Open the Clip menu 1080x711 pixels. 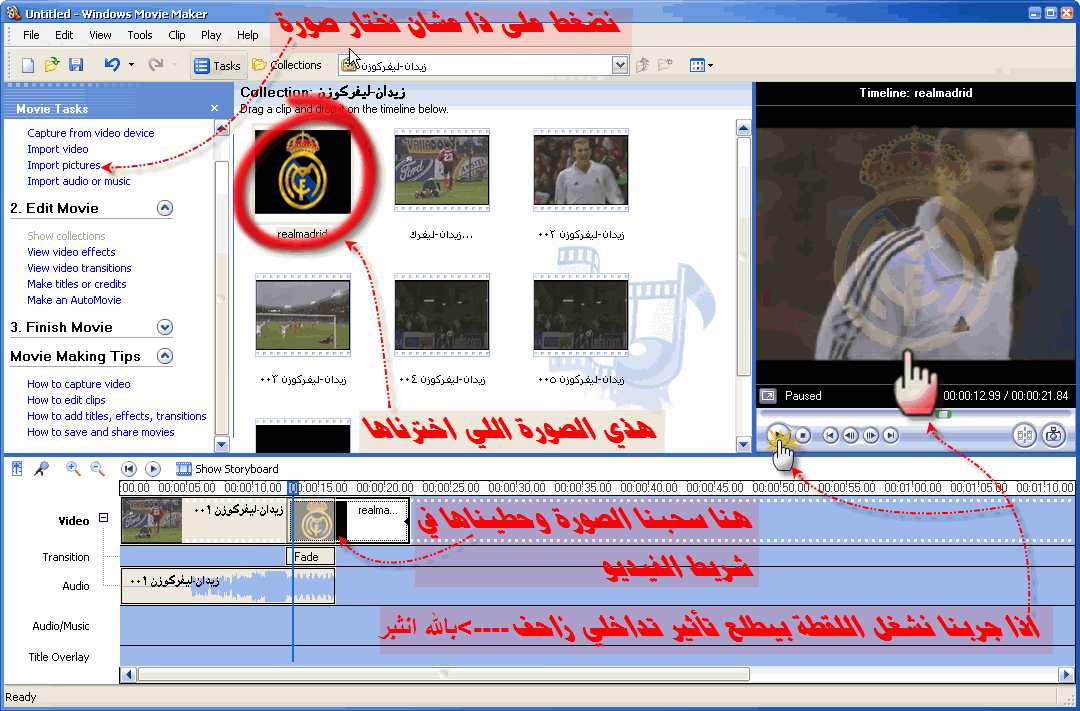(177, 35)
